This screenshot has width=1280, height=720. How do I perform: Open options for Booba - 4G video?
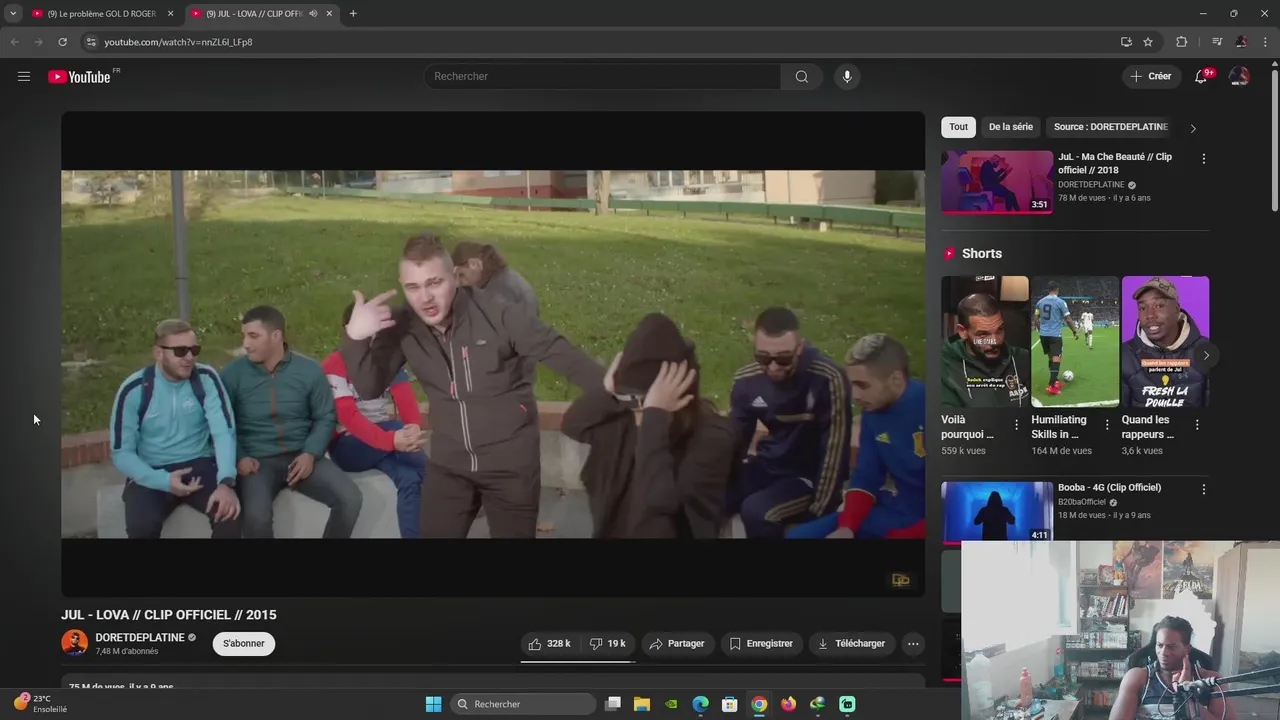tap(1203, 489)
